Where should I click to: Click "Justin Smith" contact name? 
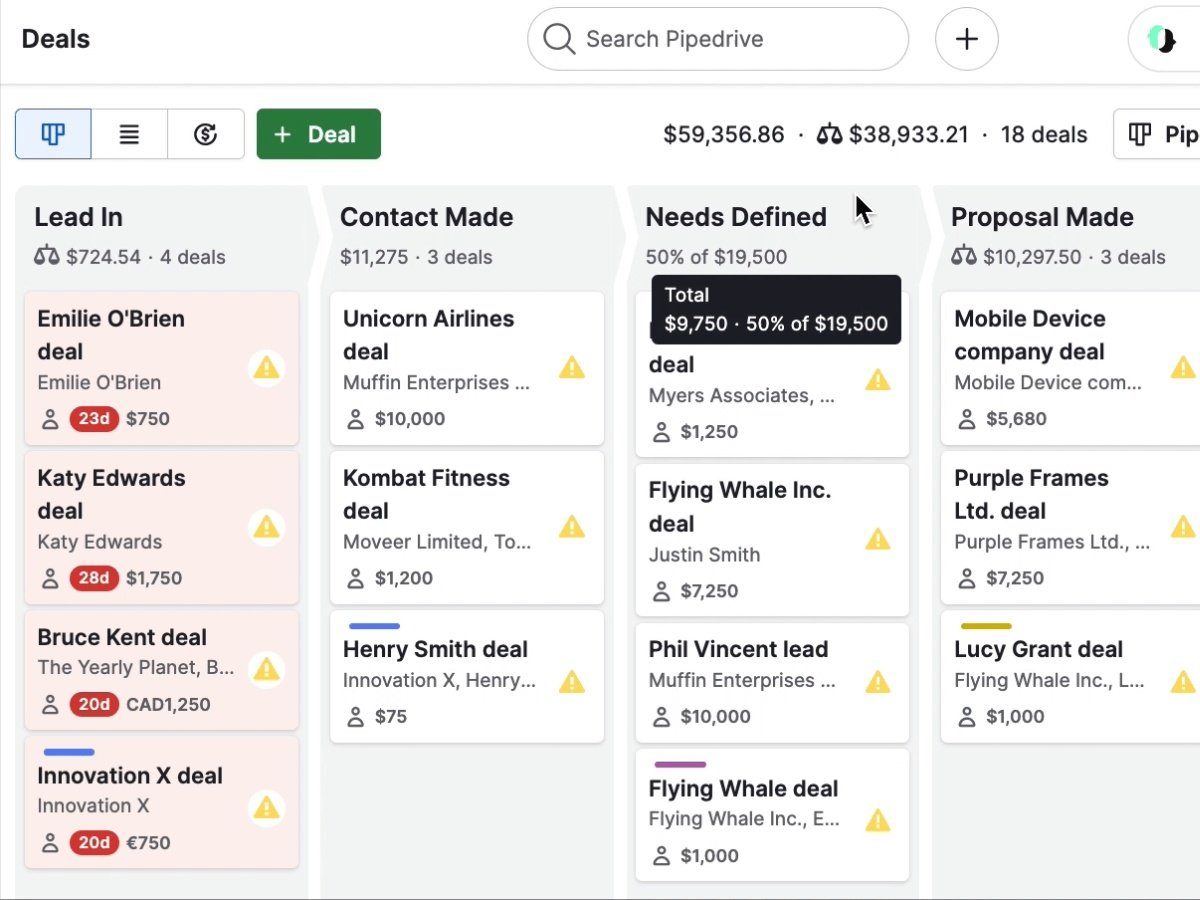(704, 555)
